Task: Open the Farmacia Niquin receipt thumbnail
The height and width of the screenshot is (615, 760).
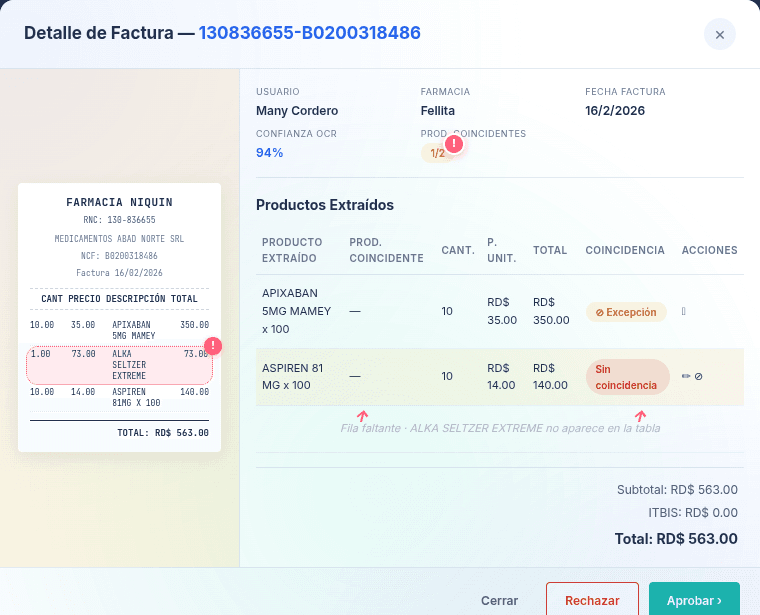Action: 119,317
